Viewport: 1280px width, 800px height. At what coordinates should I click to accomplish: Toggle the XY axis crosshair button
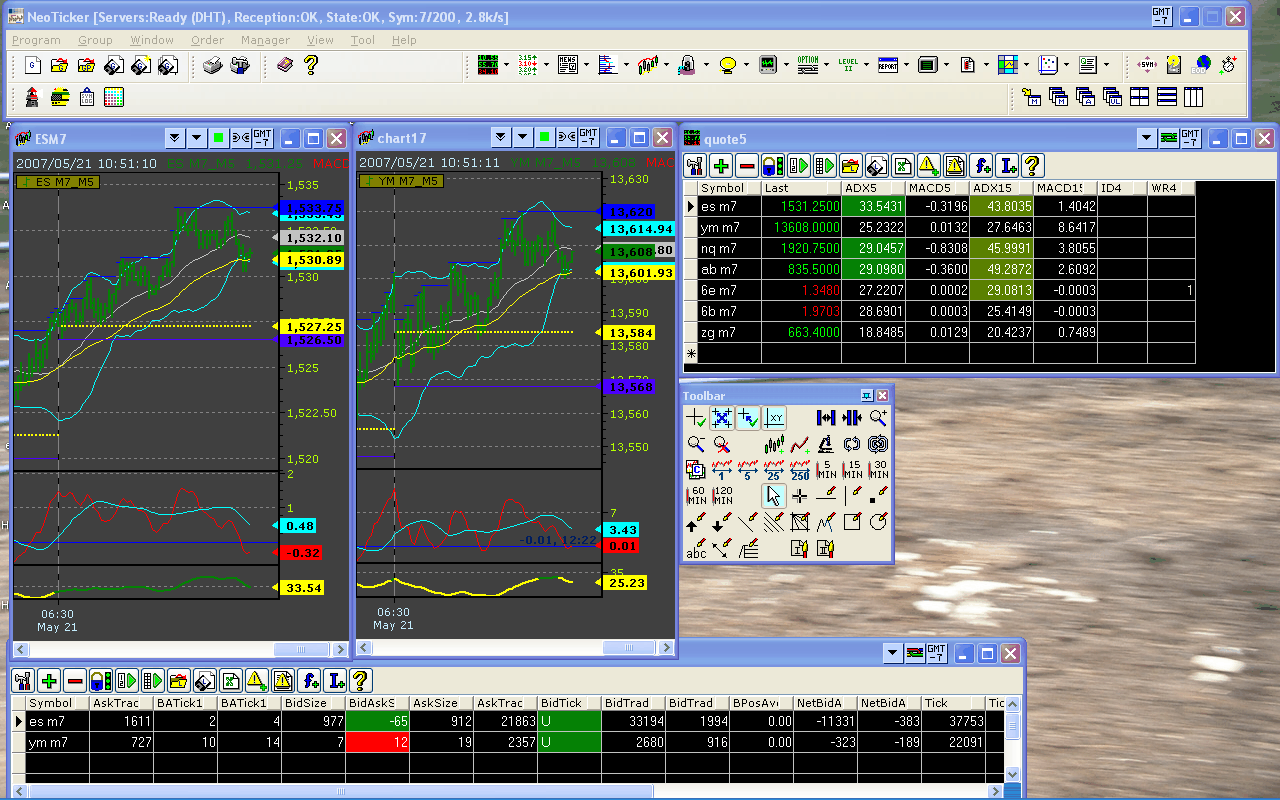tap(774, 418)
